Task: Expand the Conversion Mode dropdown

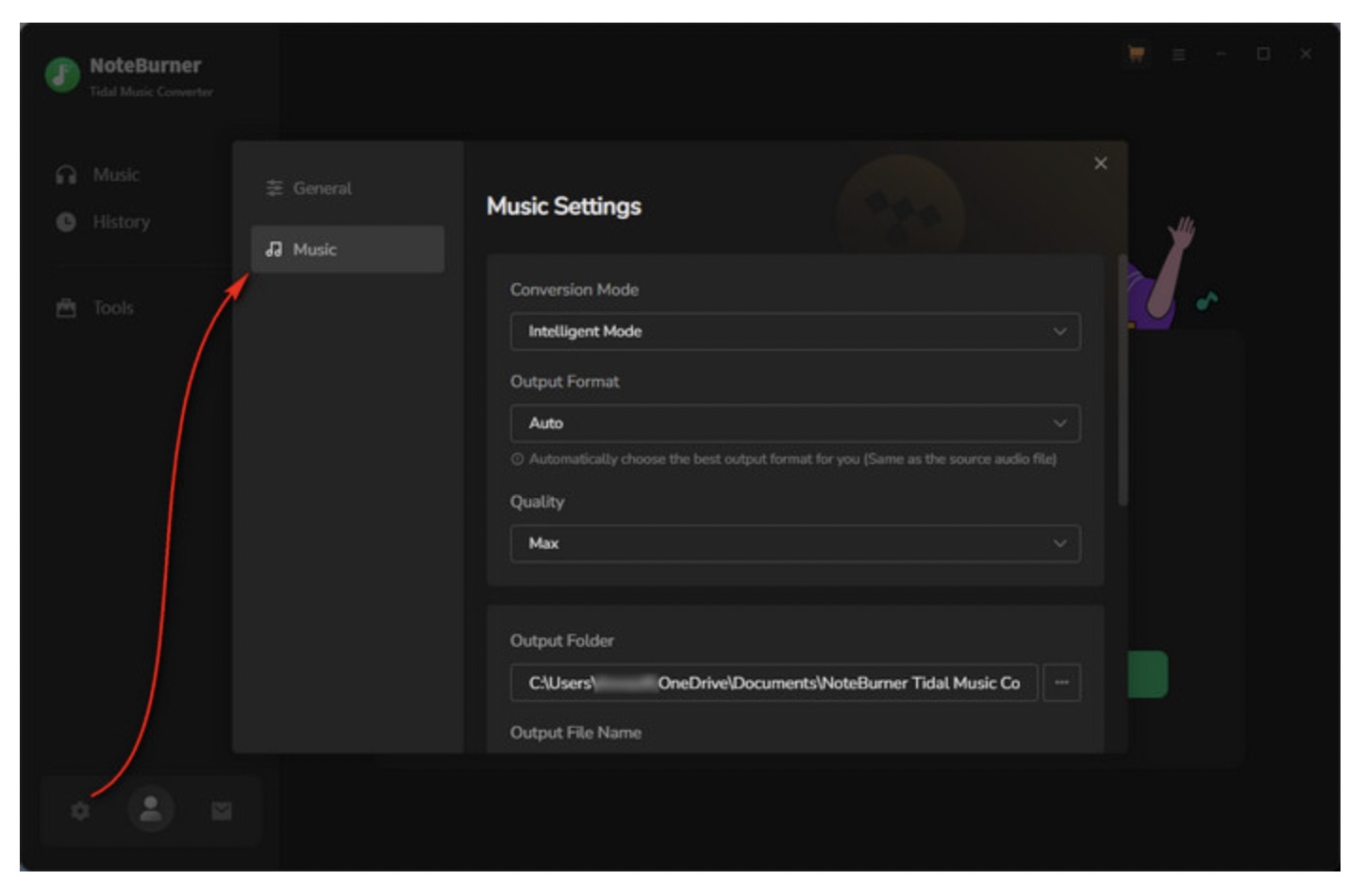Action: (795, 332)
